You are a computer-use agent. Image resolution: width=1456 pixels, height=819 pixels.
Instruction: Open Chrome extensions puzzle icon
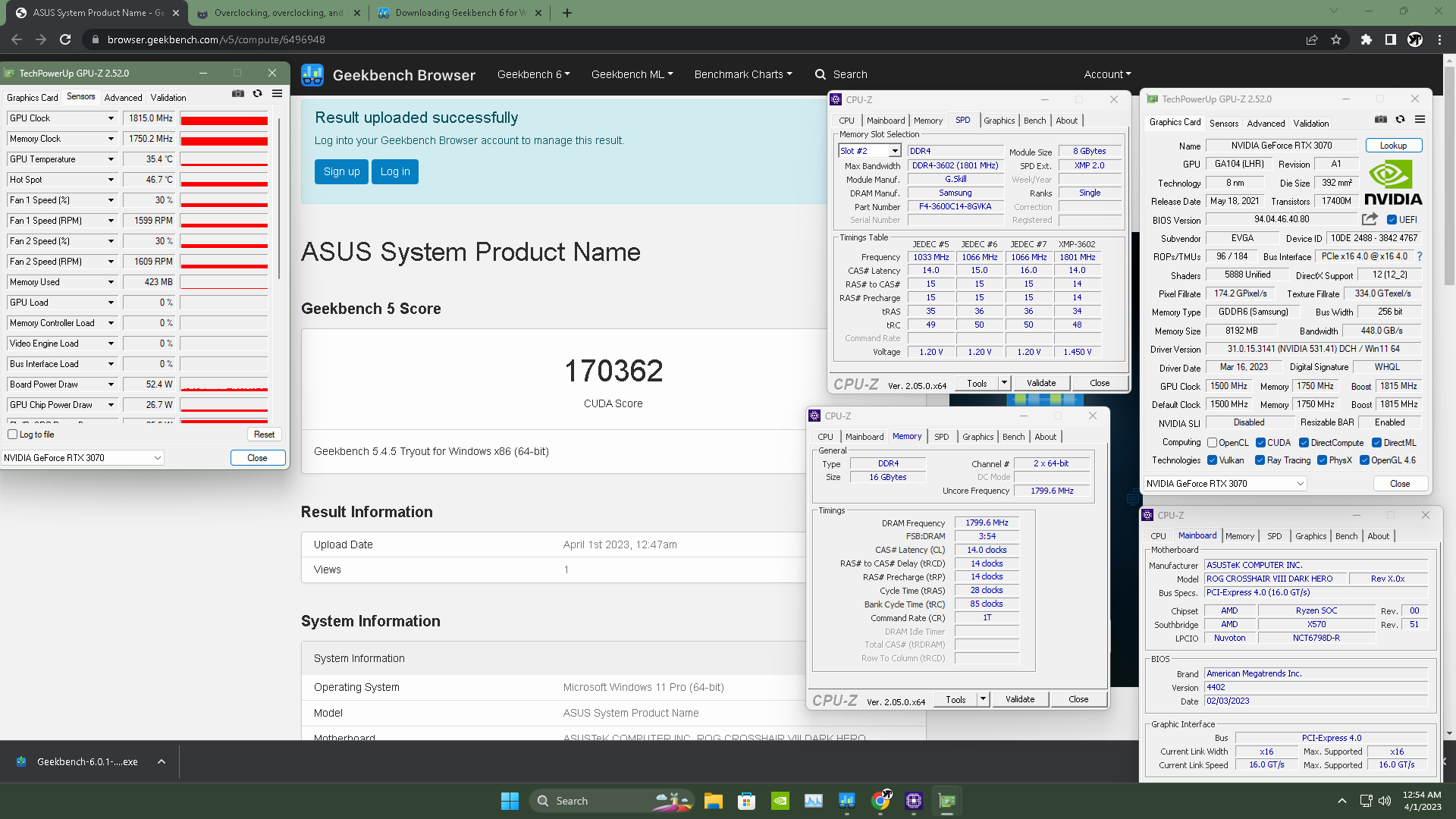click(1367, 39)
